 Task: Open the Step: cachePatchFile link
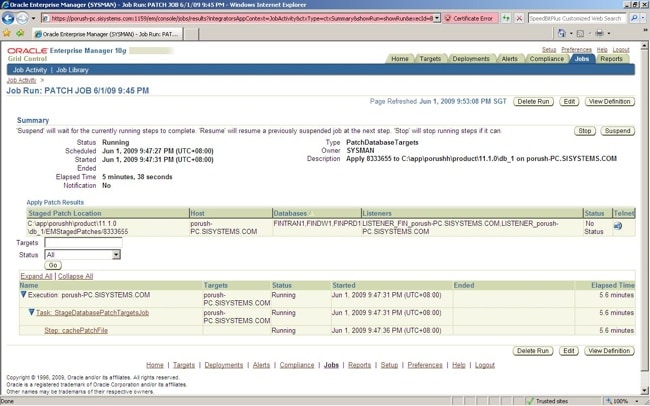click(76, 331)
